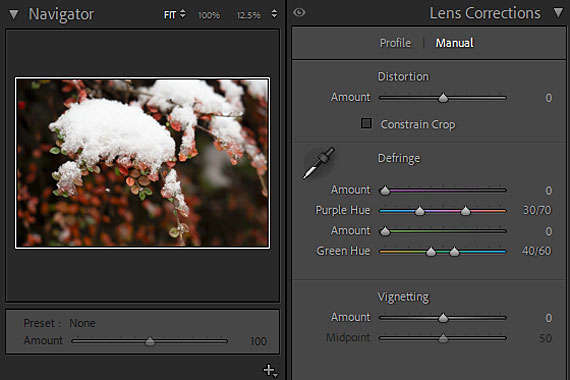Click the Midpoint label

[348, 338]
